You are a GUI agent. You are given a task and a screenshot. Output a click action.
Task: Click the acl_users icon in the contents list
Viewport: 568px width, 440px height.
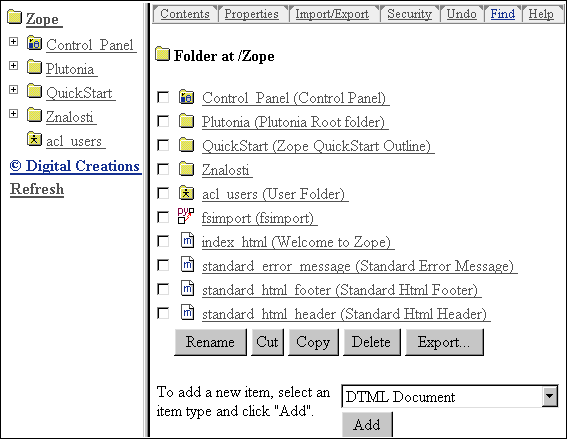(187, 193)
